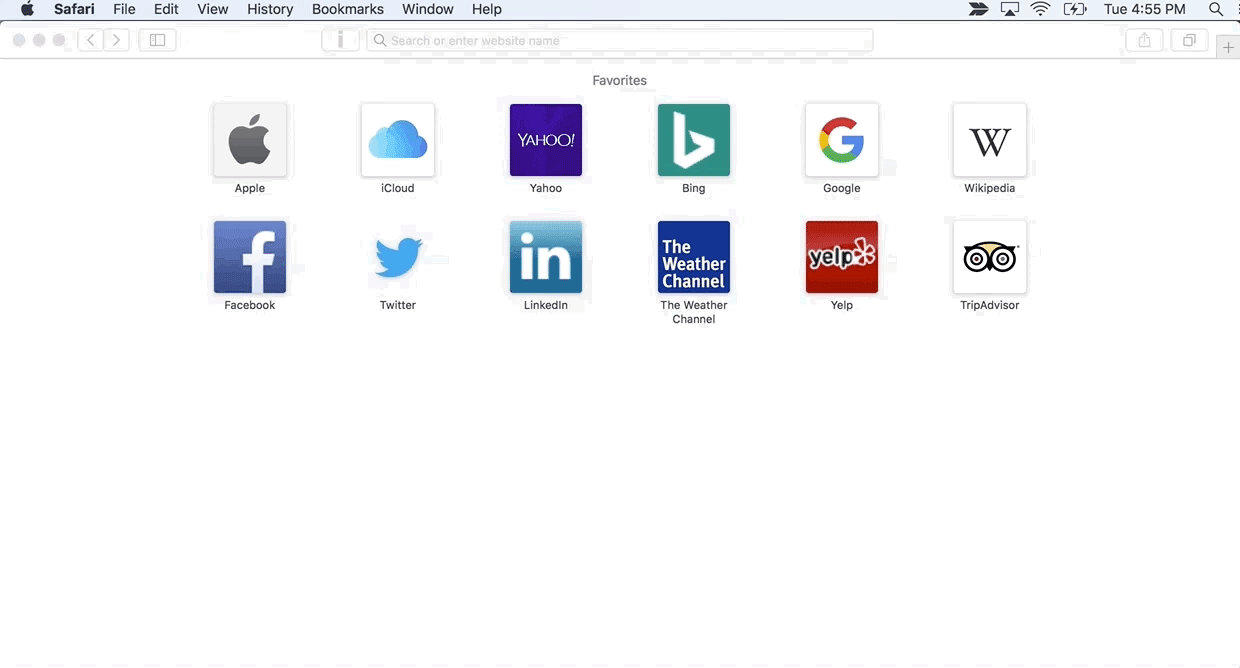This screenshot has width=1240, height=668.
Task: Go back with the back arrow
Action: click(x=90, y=40)
